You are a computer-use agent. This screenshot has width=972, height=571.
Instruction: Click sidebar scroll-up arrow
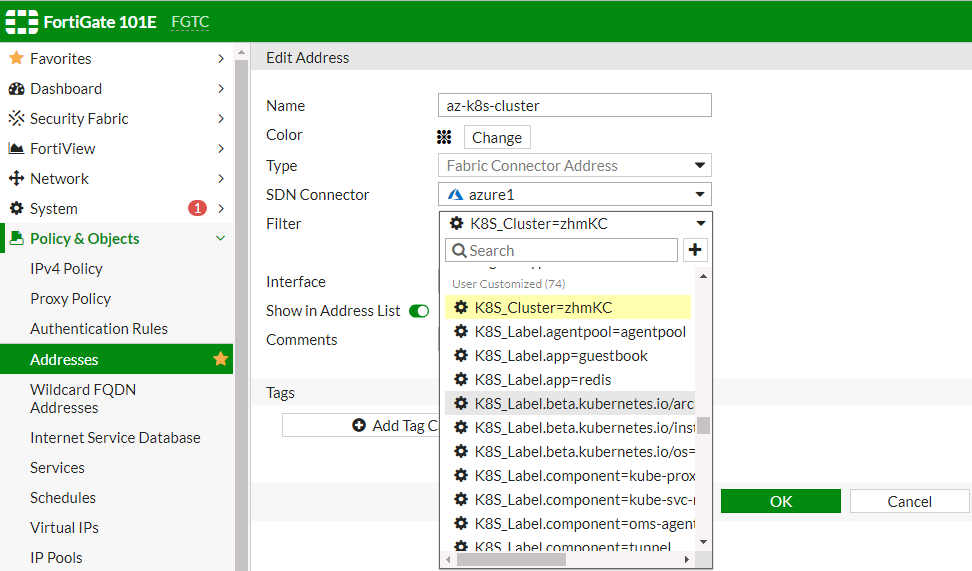242,53
